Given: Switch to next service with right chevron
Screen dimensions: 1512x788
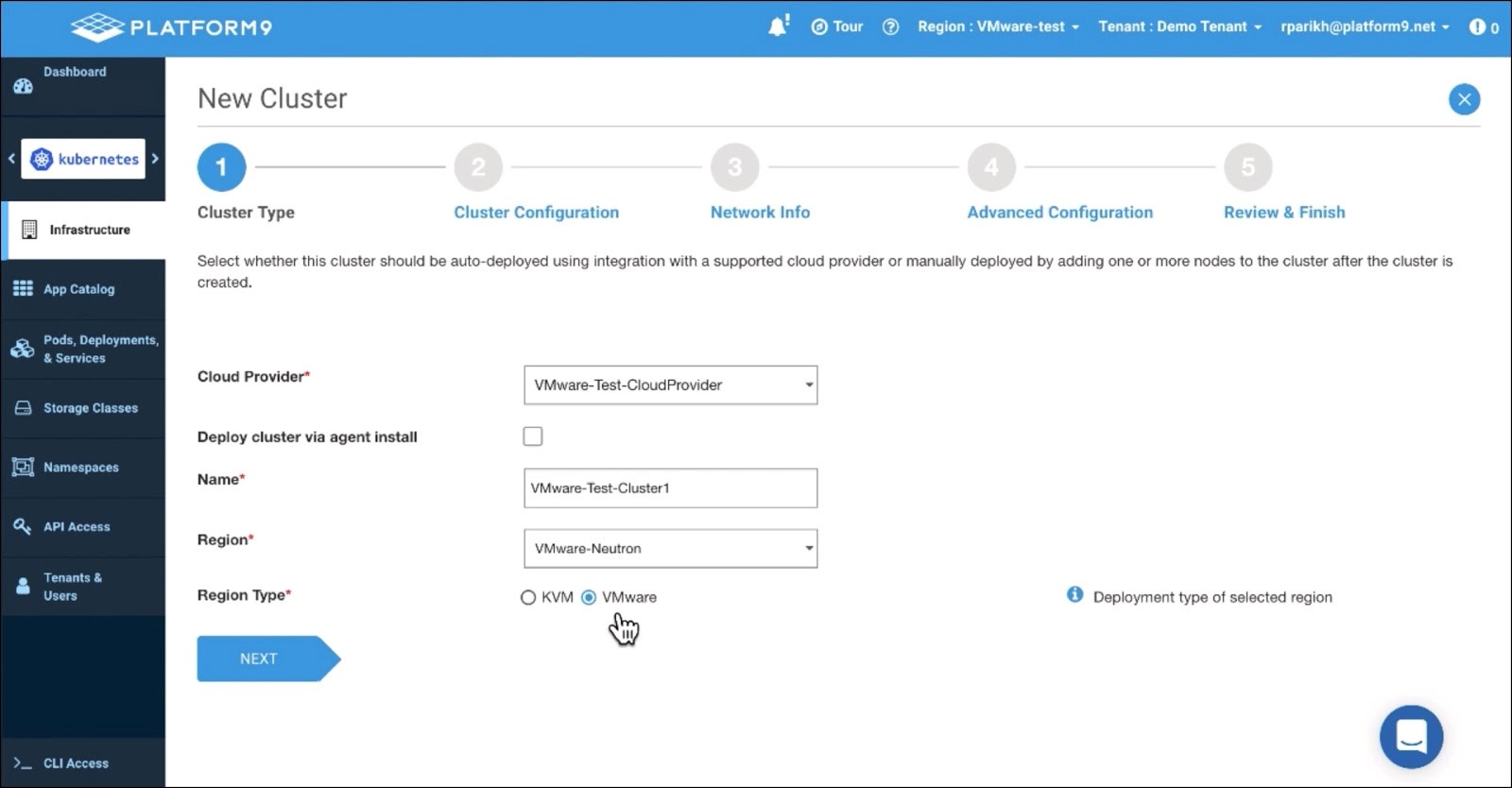Looking at the screenshot, I should pos(155,159).
